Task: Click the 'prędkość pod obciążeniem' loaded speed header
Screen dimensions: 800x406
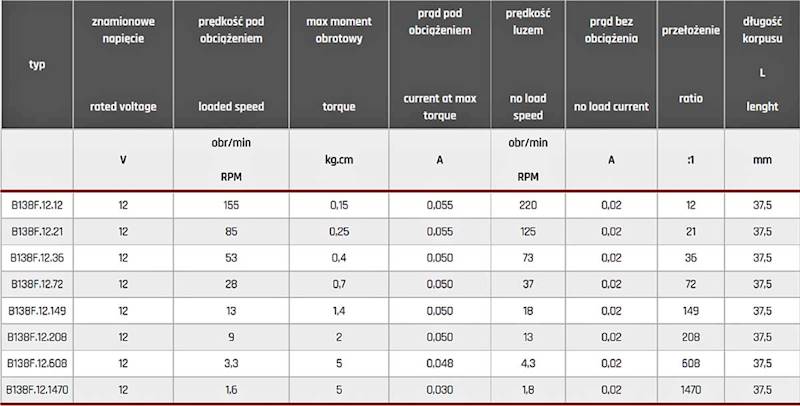Action: click(231, 64)
